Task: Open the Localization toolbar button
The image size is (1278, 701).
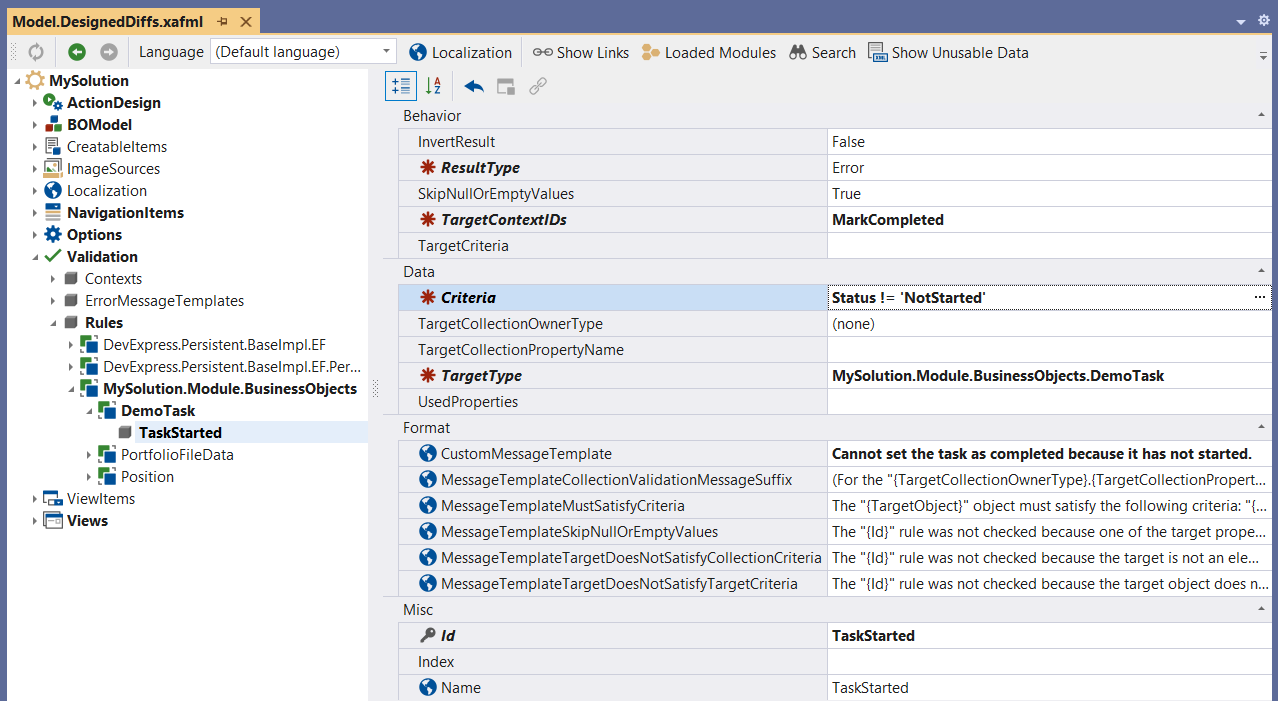Action: point(460,52)
